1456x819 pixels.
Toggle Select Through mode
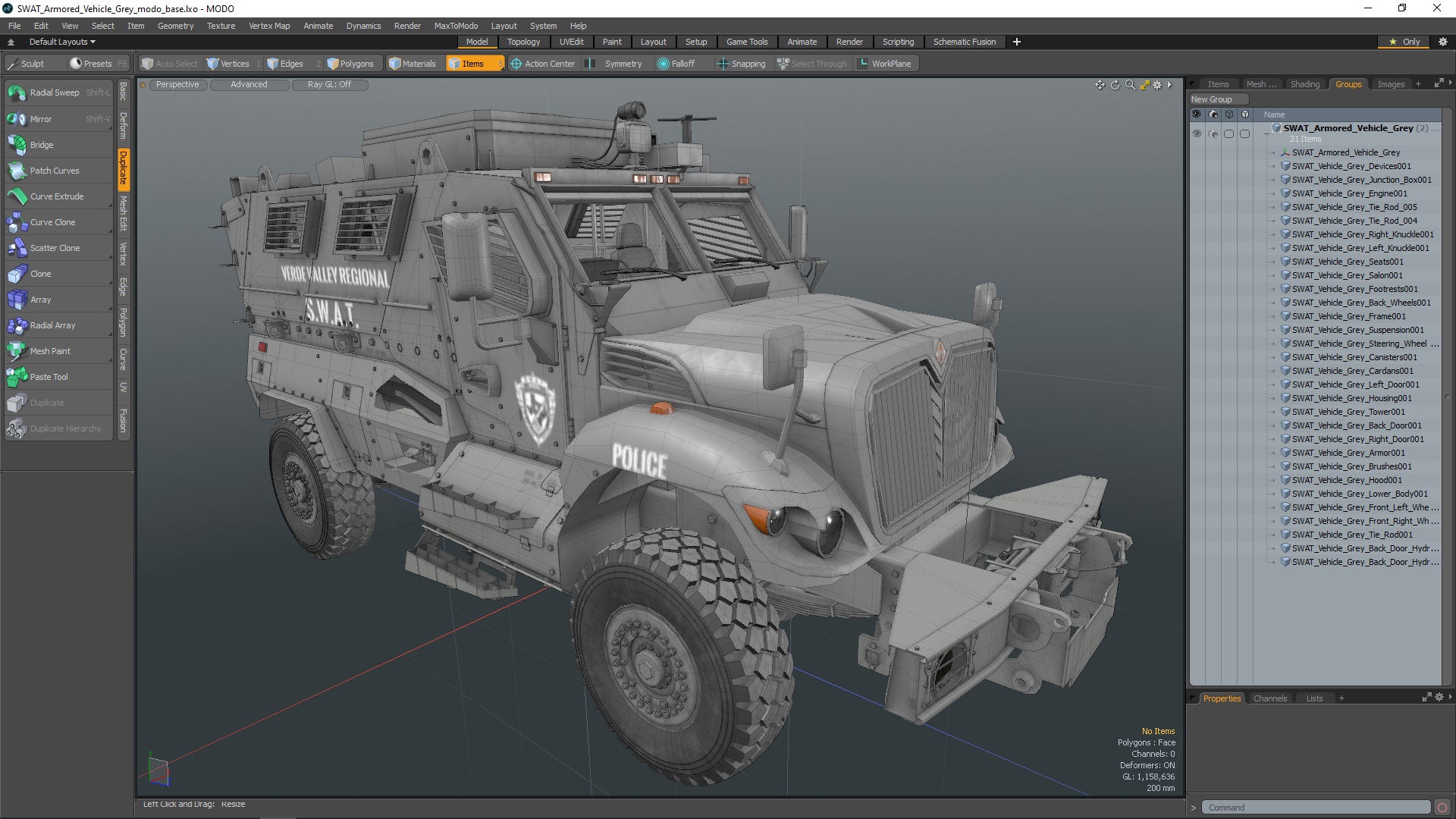point(812,64)
